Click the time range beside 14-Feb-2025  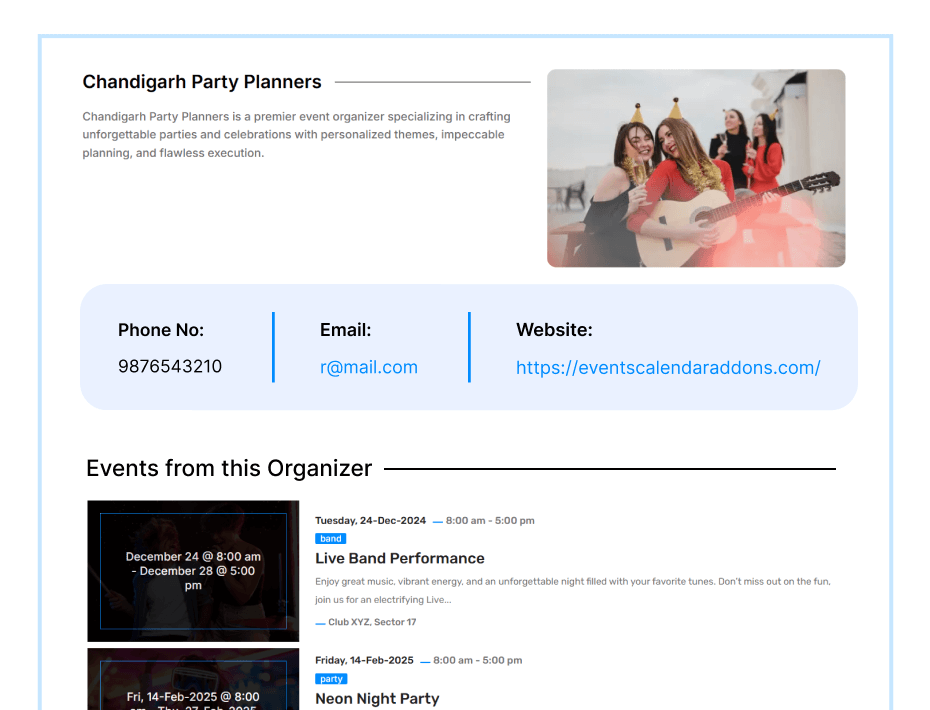[477, 660]
